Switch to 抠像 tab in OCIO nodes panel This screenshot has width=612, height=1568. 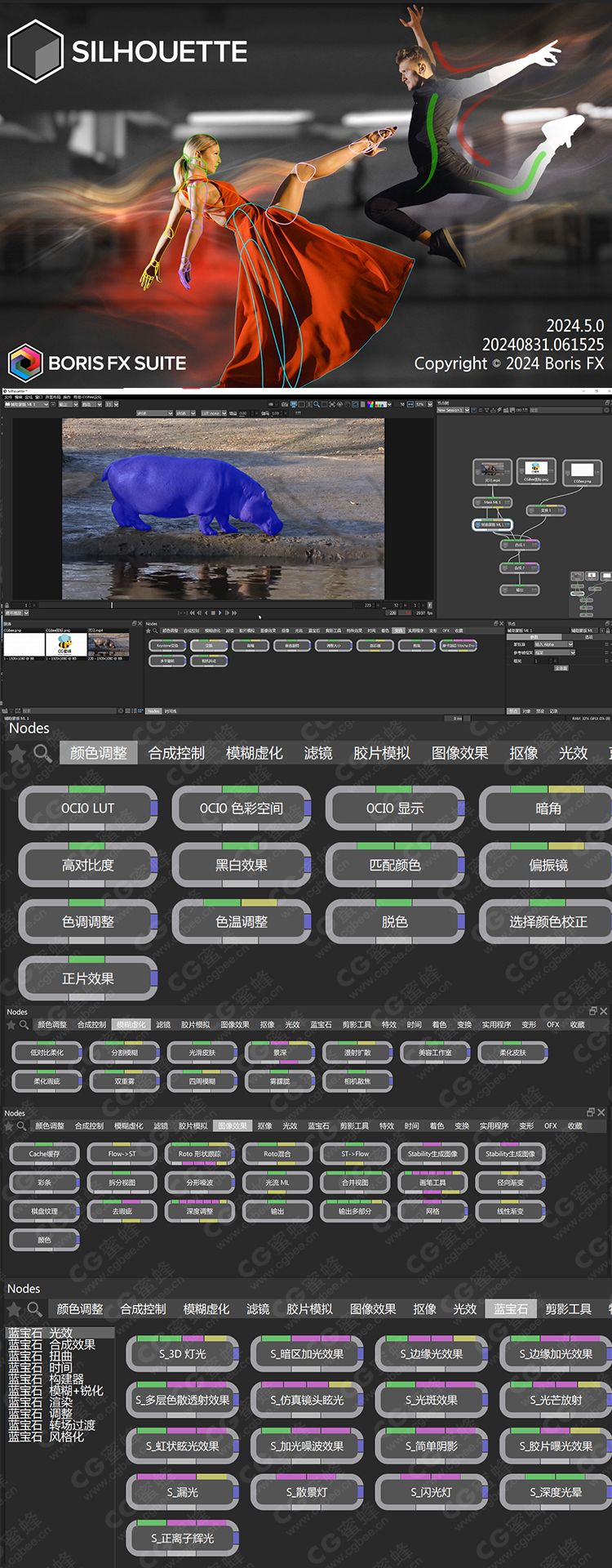pyautogui.click(x=523, y=753)
